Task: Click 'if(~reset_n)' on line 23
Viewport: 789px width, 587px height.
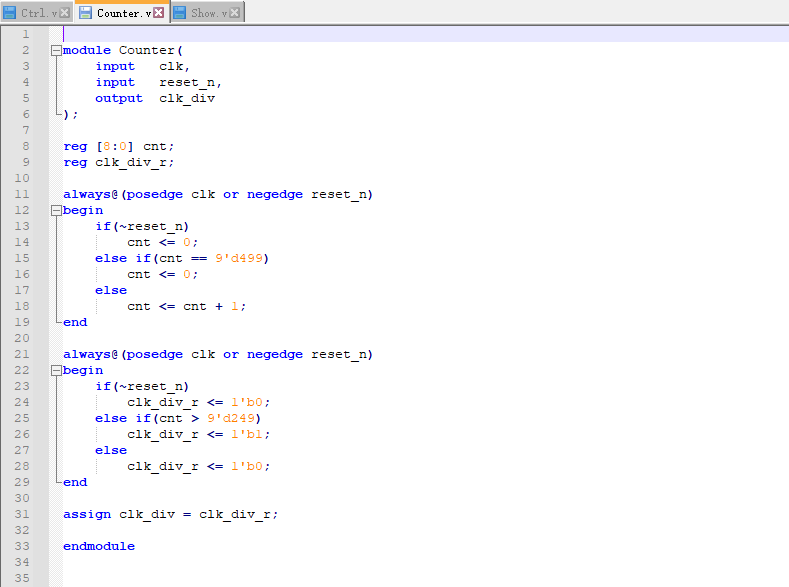Action: [x=142, y=387]
